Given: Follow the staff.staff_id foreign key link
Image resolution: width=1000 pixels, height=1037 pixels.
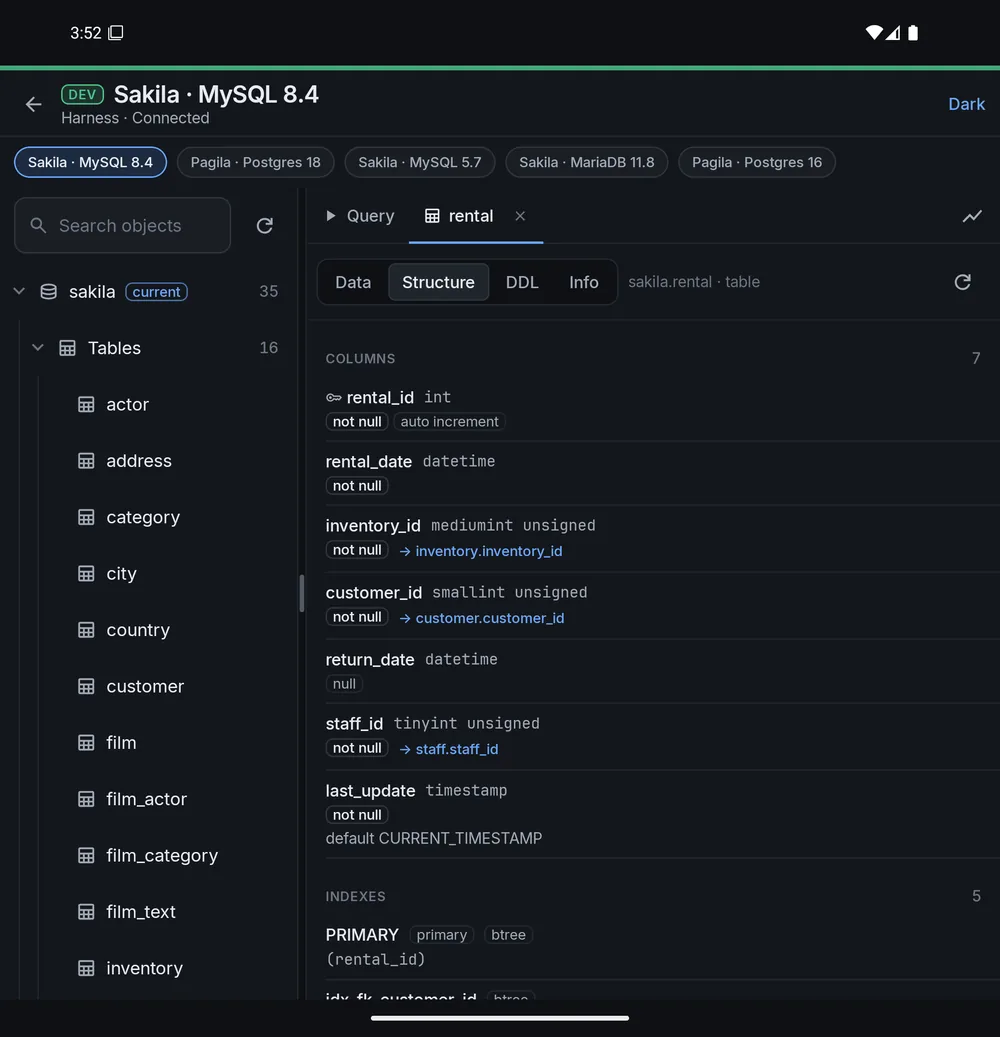Looking at the screenshot, I should tap(448, 749).
